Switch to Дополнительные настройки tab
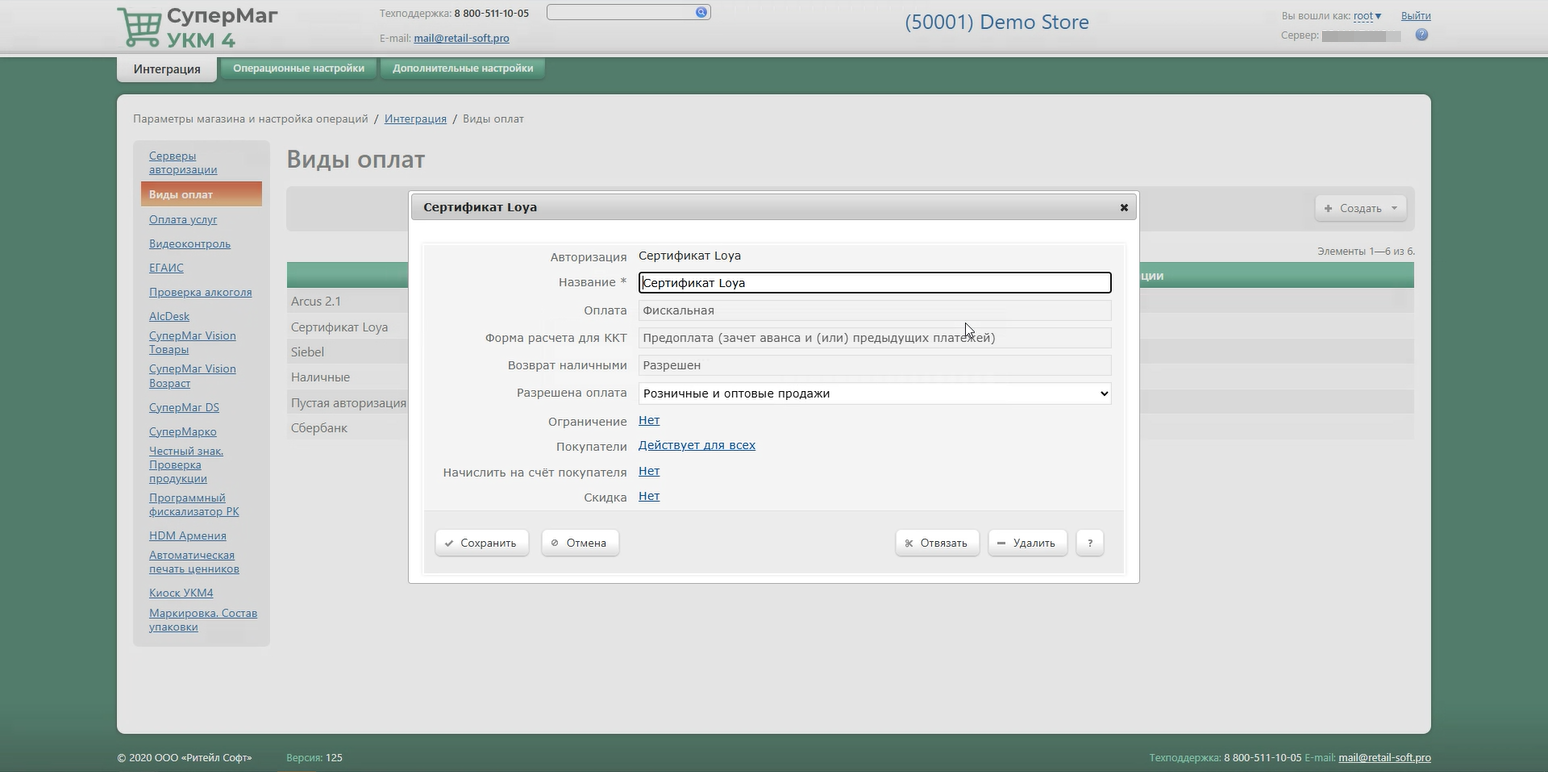Image resolution: width=1548 pixels, height=772 pixels. coord(462,69)
